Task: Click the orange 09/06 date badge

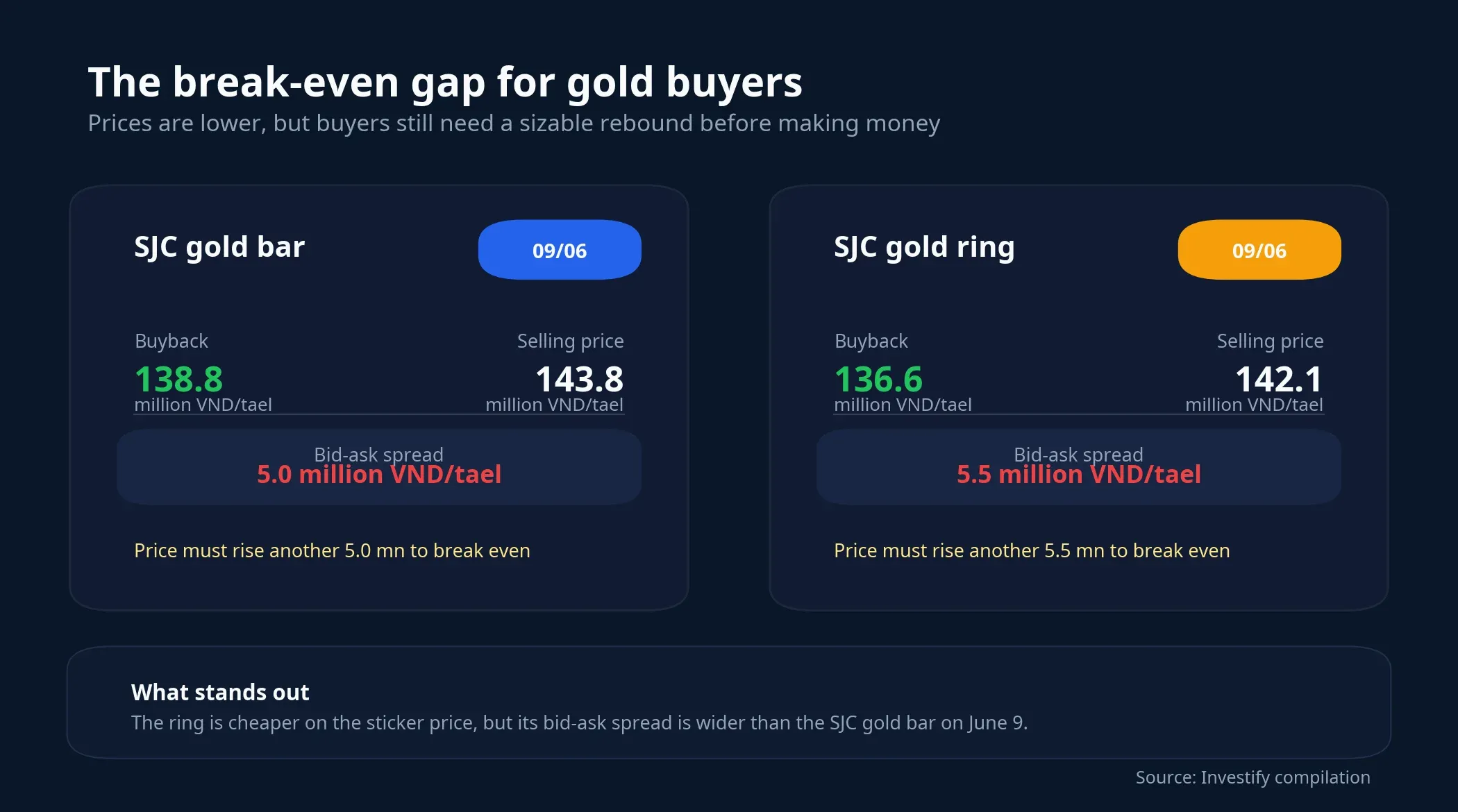Action: pos(1259,250)
